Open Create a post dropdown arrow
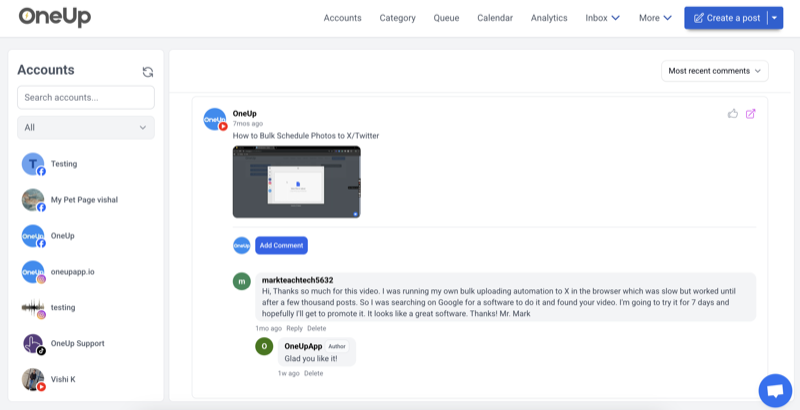Image resolution: width=800 pixels, height=410 pixels. pos(774,18)
